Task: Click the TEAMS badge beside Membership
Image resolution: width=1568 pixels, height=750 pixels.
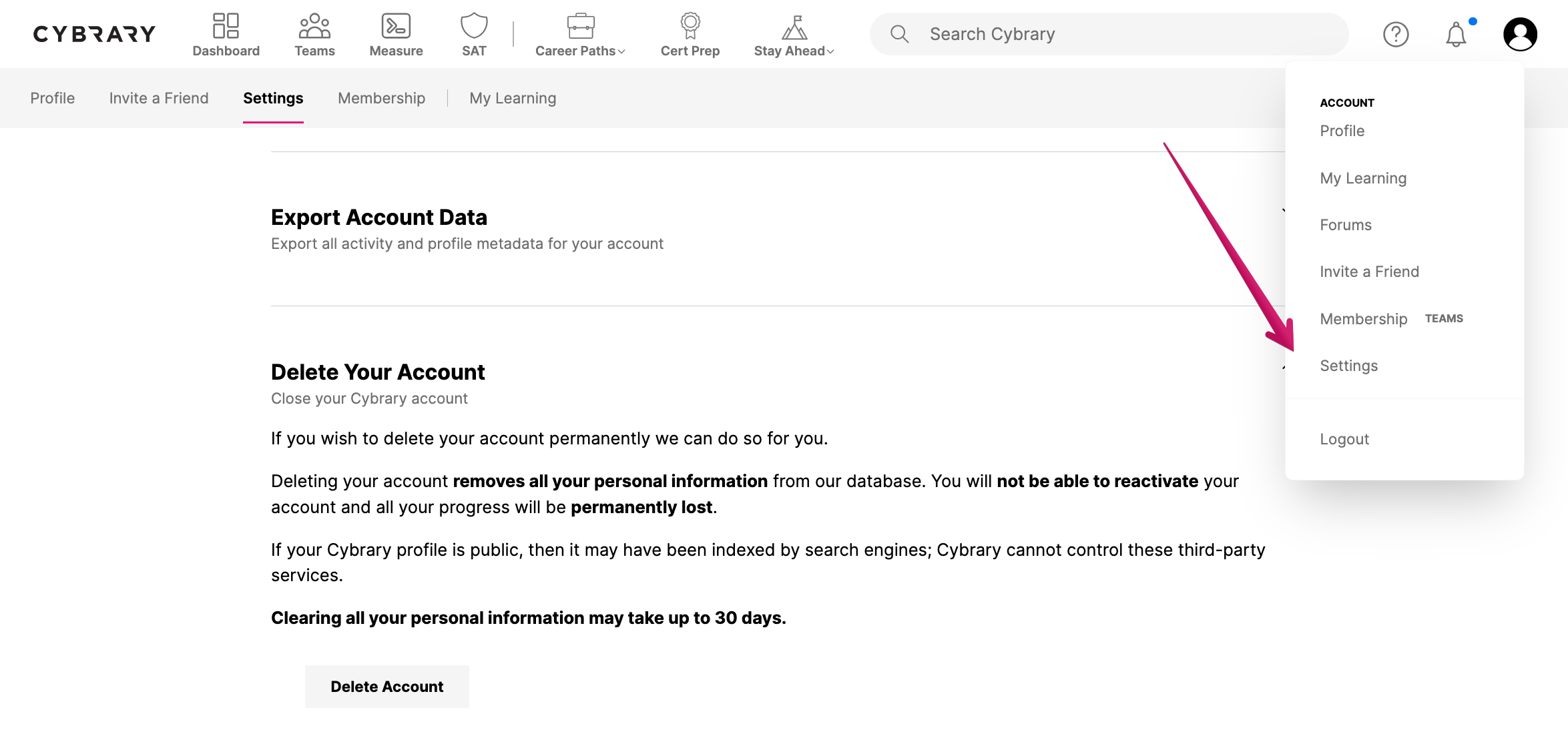Action: click(x=1444, y=319)
